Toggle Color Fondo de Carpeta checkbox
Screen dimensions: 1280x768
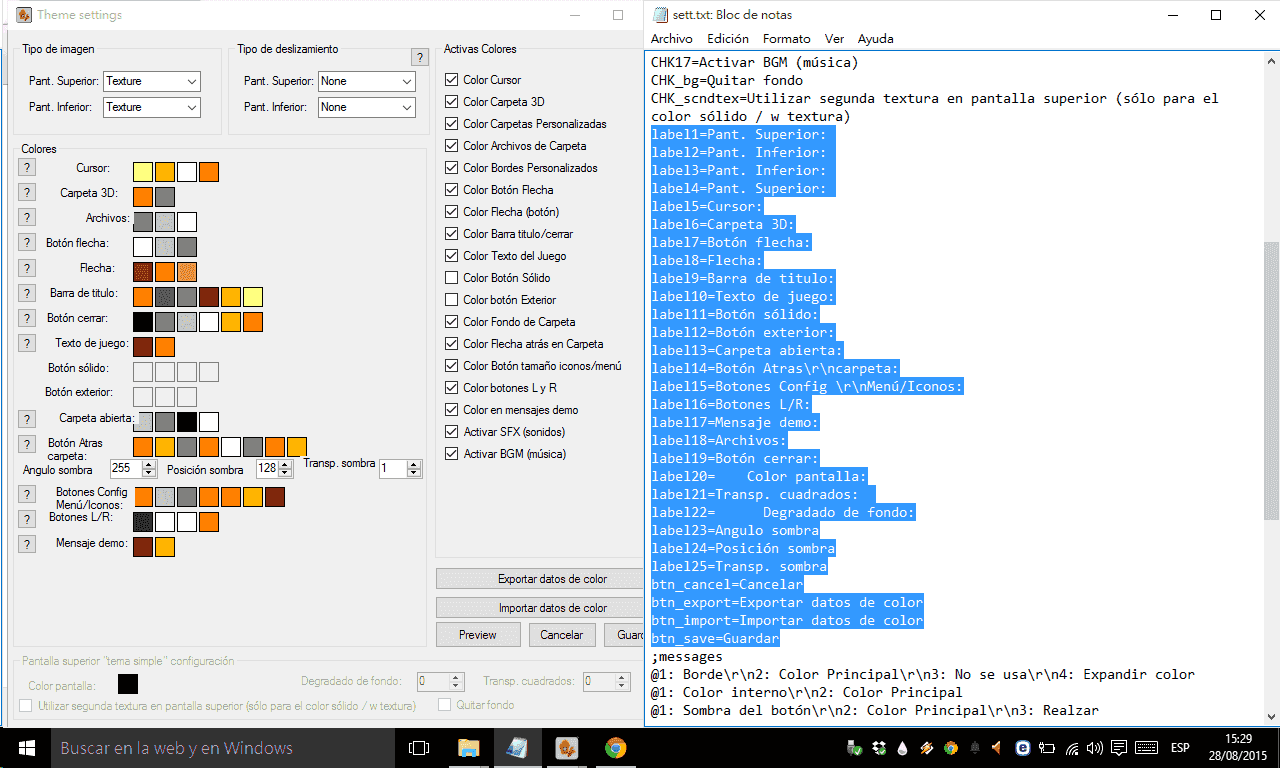point(452,322)
